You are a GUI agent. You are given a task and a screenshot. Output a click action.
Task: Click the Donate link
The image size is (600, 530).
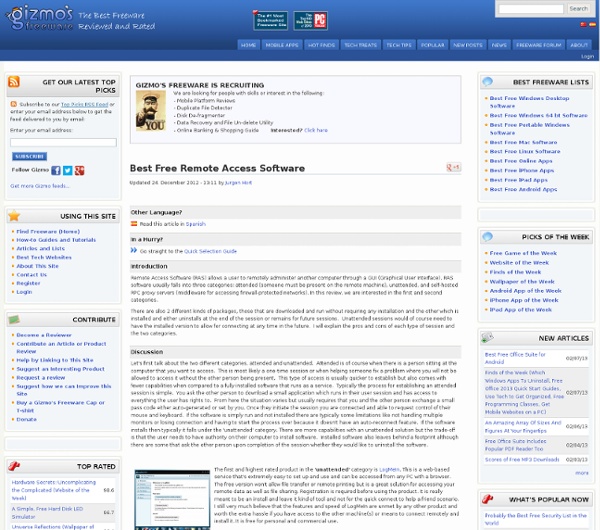pos(26,419)
